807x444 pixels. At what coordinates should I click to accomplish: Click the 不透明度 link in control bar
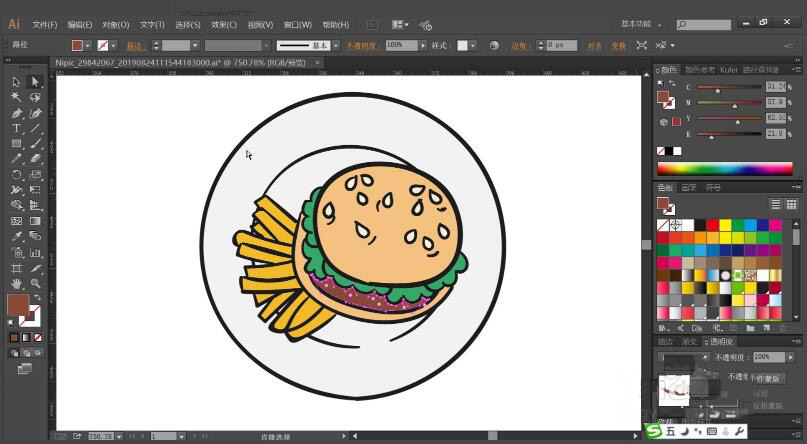pyautogui.click(x=362, y=46)
